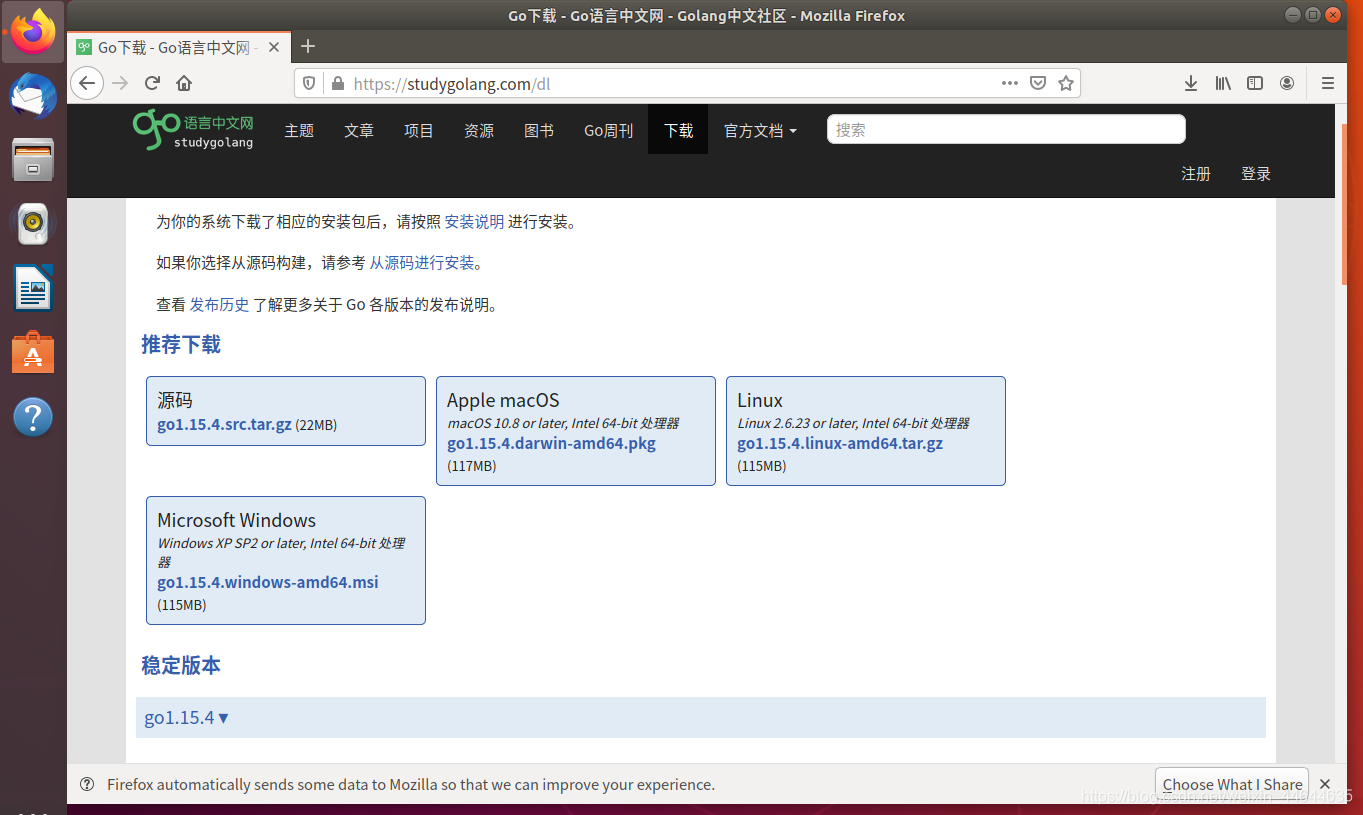Download go1.15.4.windows-amd64.msi for Windows
The height and width of the screenshot is (815, 1363).
tap(268, 582)
